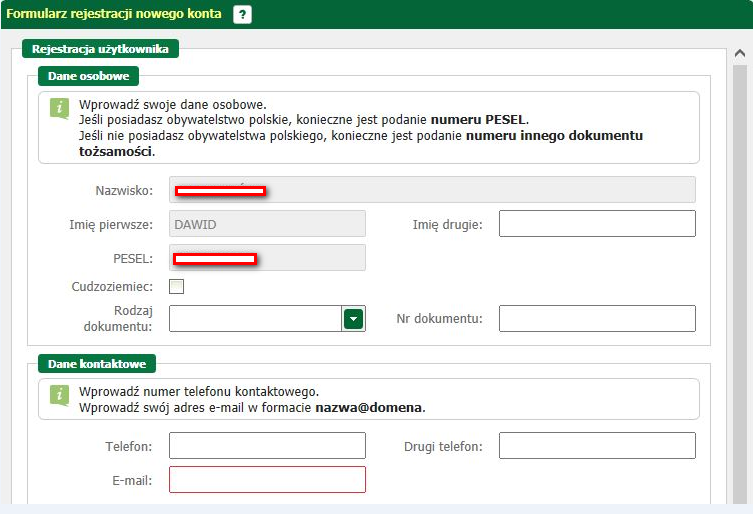Click the Rejestracja użytkownika section header
The image size is (753, 514).
tap(100, 49)
